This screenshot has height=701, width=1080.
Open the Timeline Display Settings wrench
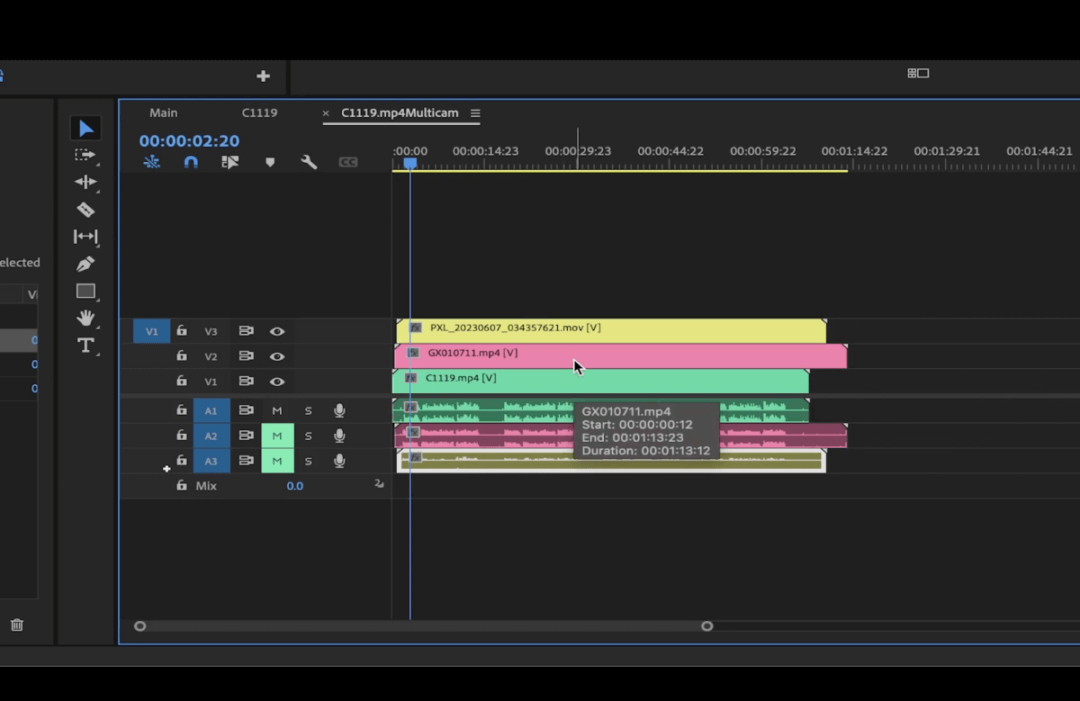tap(309, 161)
